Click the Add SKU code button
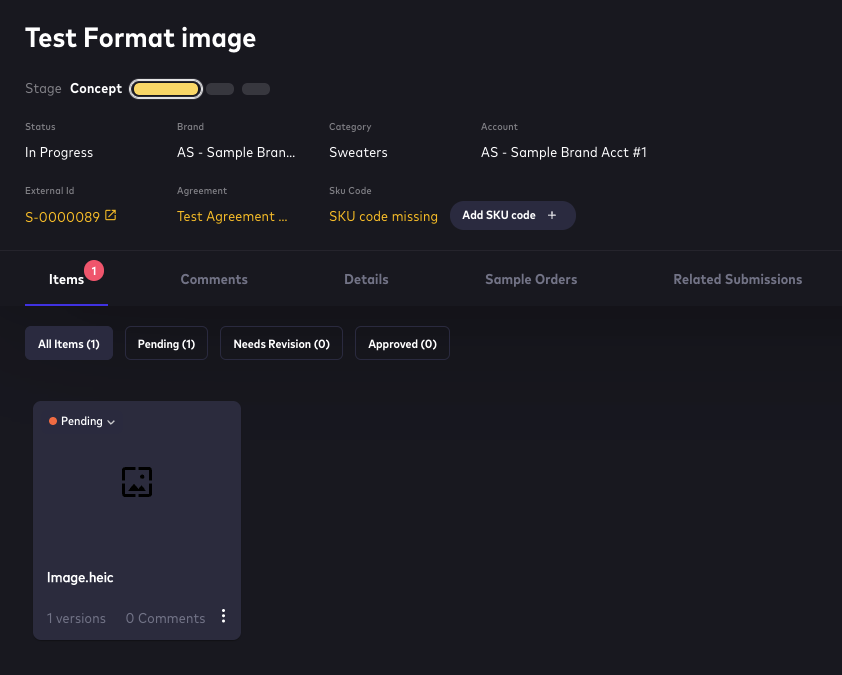 (x=513, y=215)
